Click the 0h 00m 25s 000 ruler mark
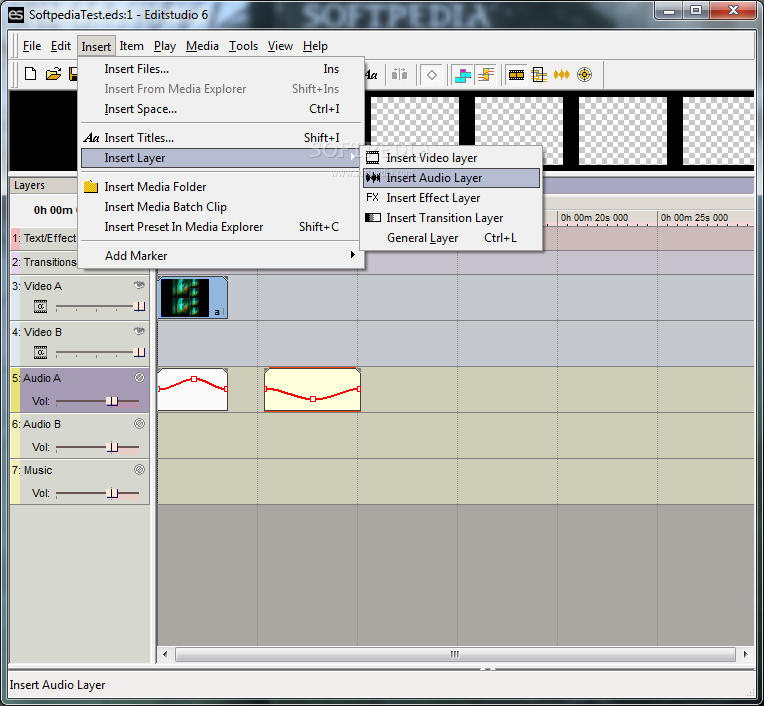Viewport: 764px width, 706px height. pos(694,217)
